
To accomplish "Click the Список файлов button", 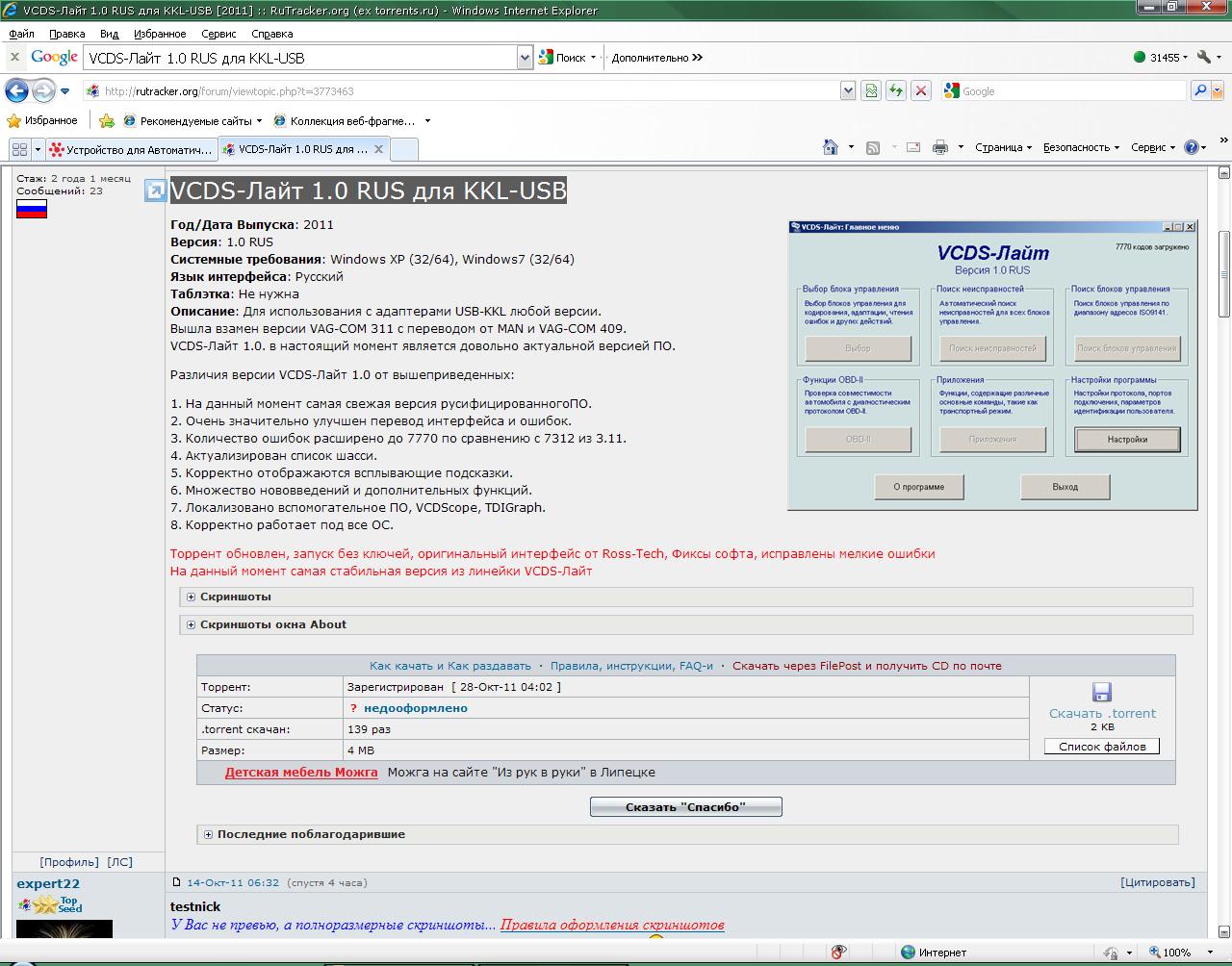I will coord(1102,747).
